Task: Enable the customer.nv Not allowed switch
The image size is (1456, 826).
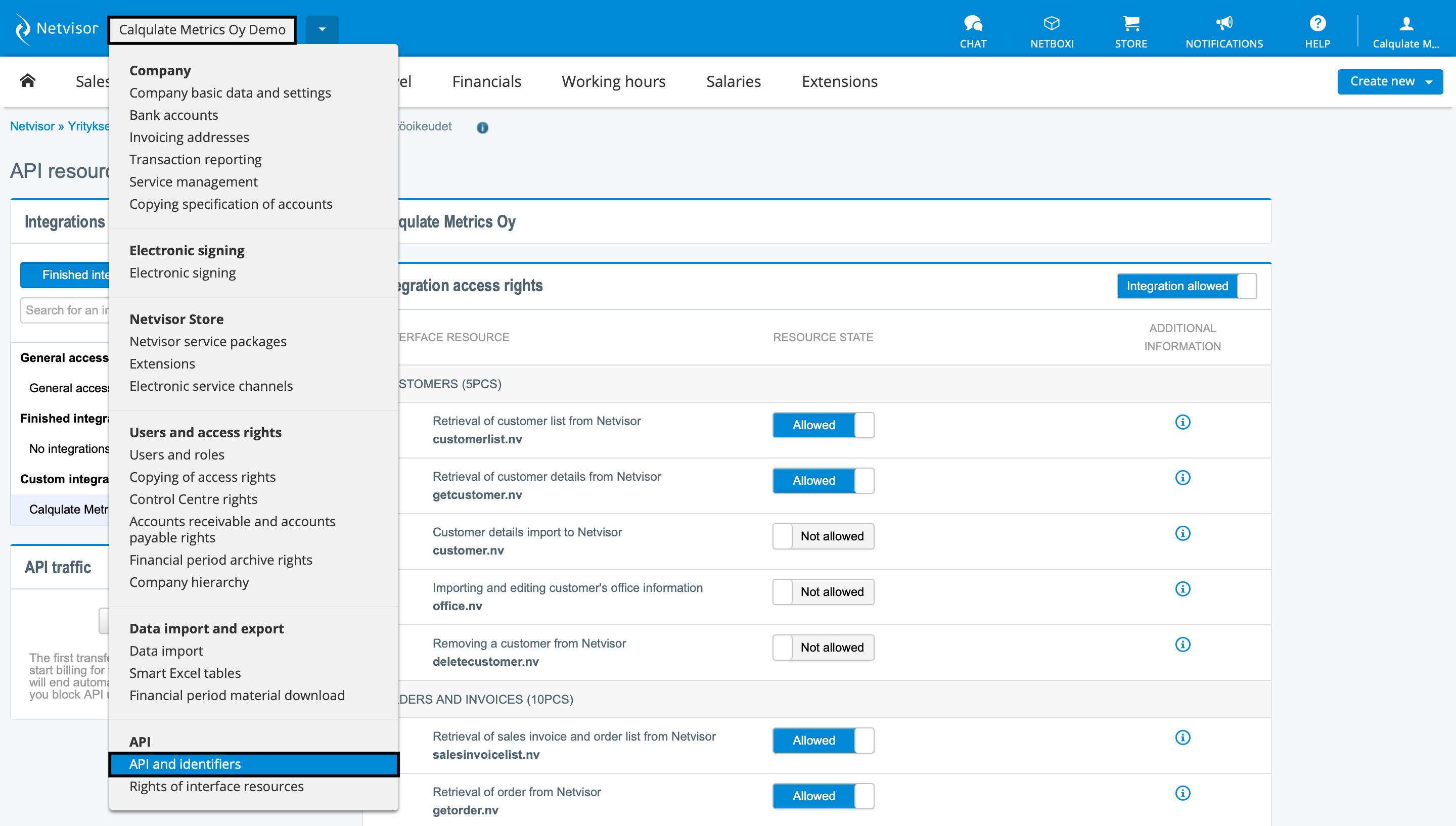Action: 823,536
